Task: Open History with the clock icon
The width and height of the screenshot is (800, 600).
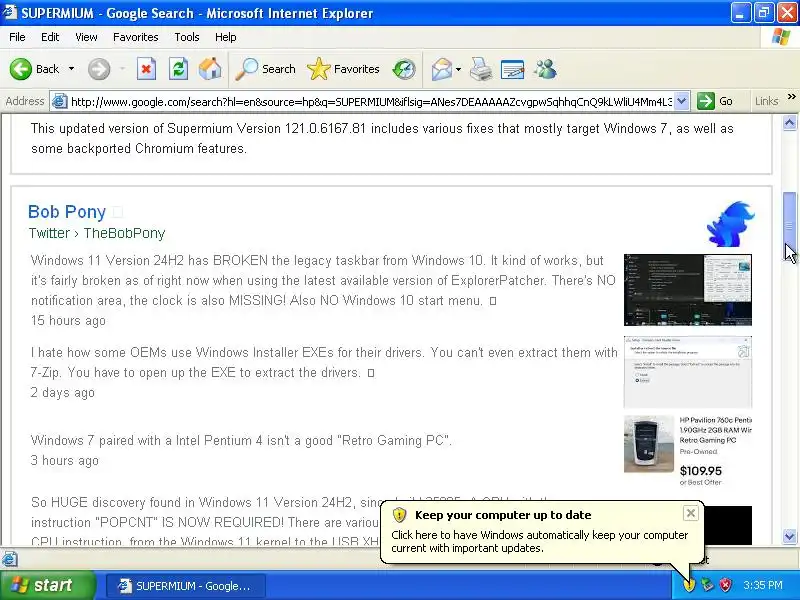Action: coord(404,69)
